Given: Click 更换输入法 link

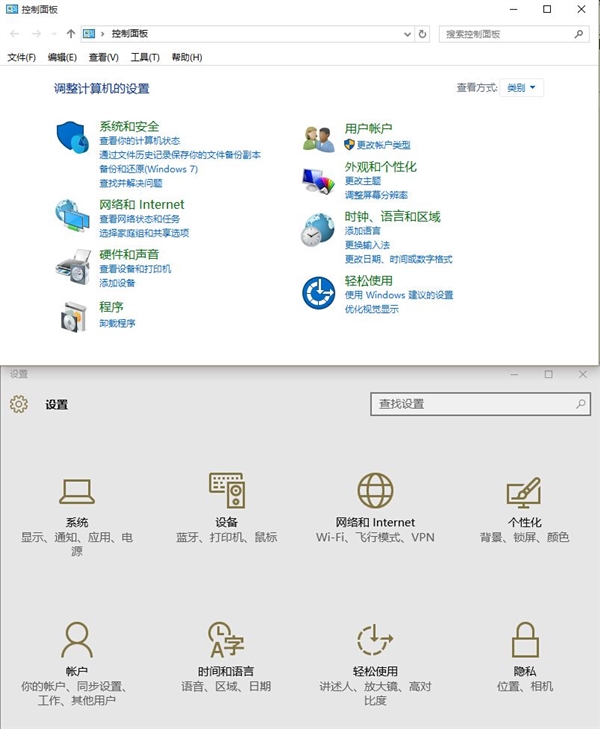Looking at the screenshot, I should pyautogui.click(x=367, y=245).
